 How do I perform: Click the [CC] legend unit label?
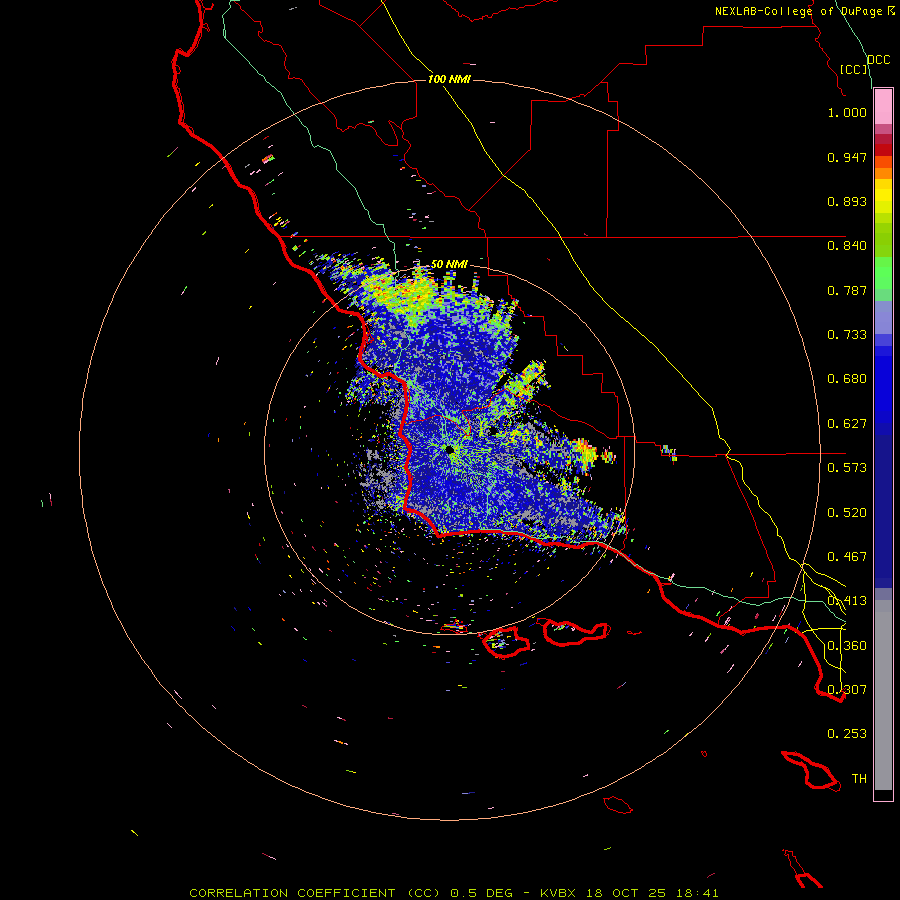point(854,69)
